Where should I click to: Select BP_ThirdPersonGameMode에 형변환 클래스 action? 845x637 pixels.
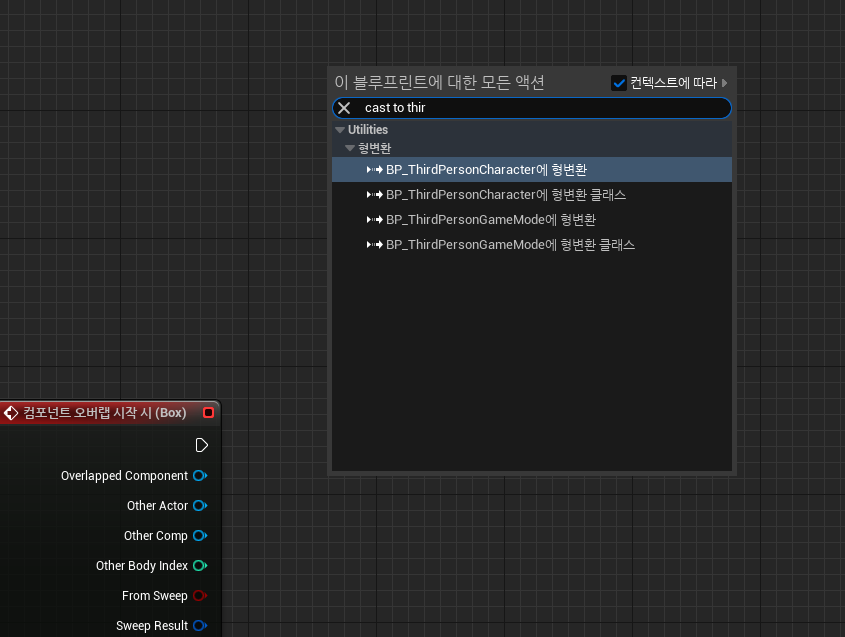(x=532, y=245)
